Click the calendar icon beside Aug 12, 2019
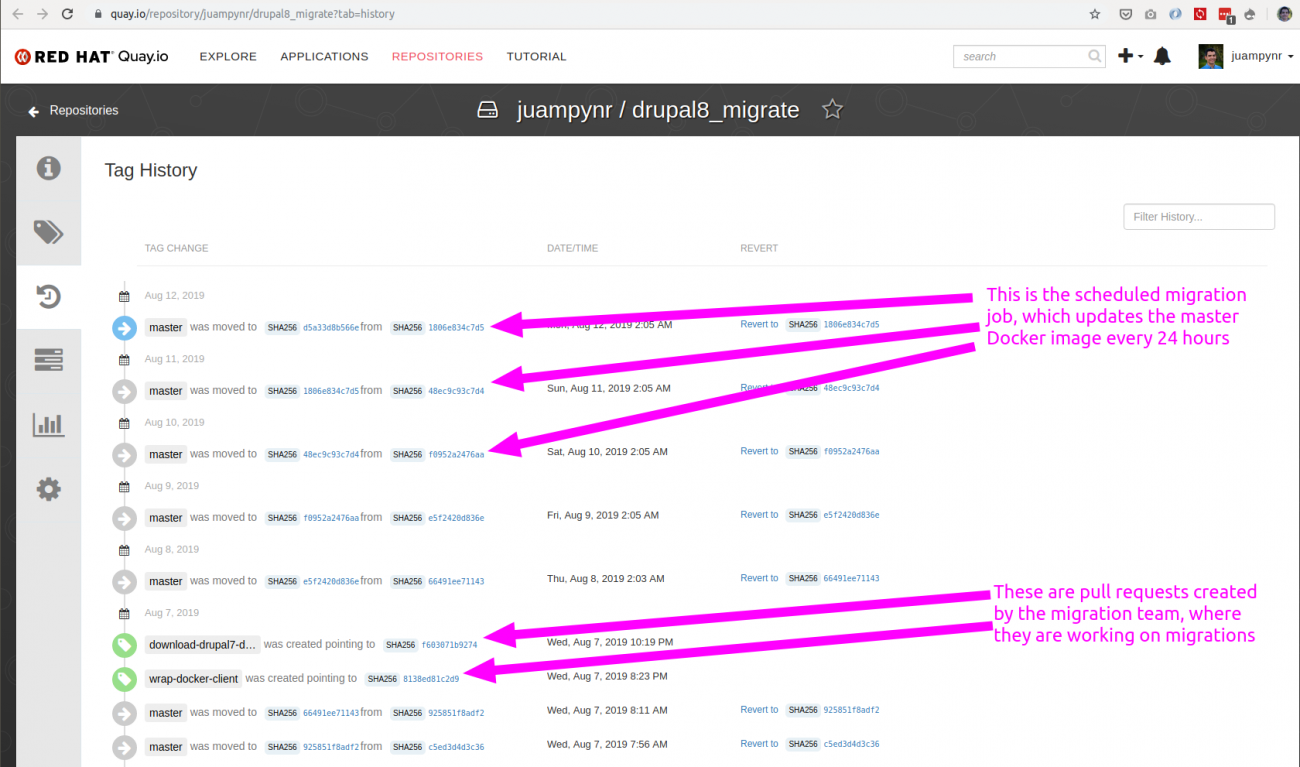Viewport: 1300px width, 767px height. pos(124,296)
